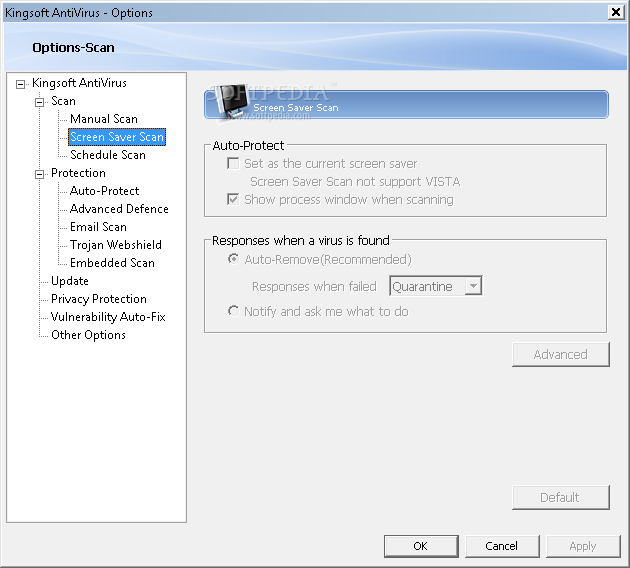Select Auto-Remove (Recommended) radio option
The width and height of the screenshot is (630, 568).
[x=233, y=259]
